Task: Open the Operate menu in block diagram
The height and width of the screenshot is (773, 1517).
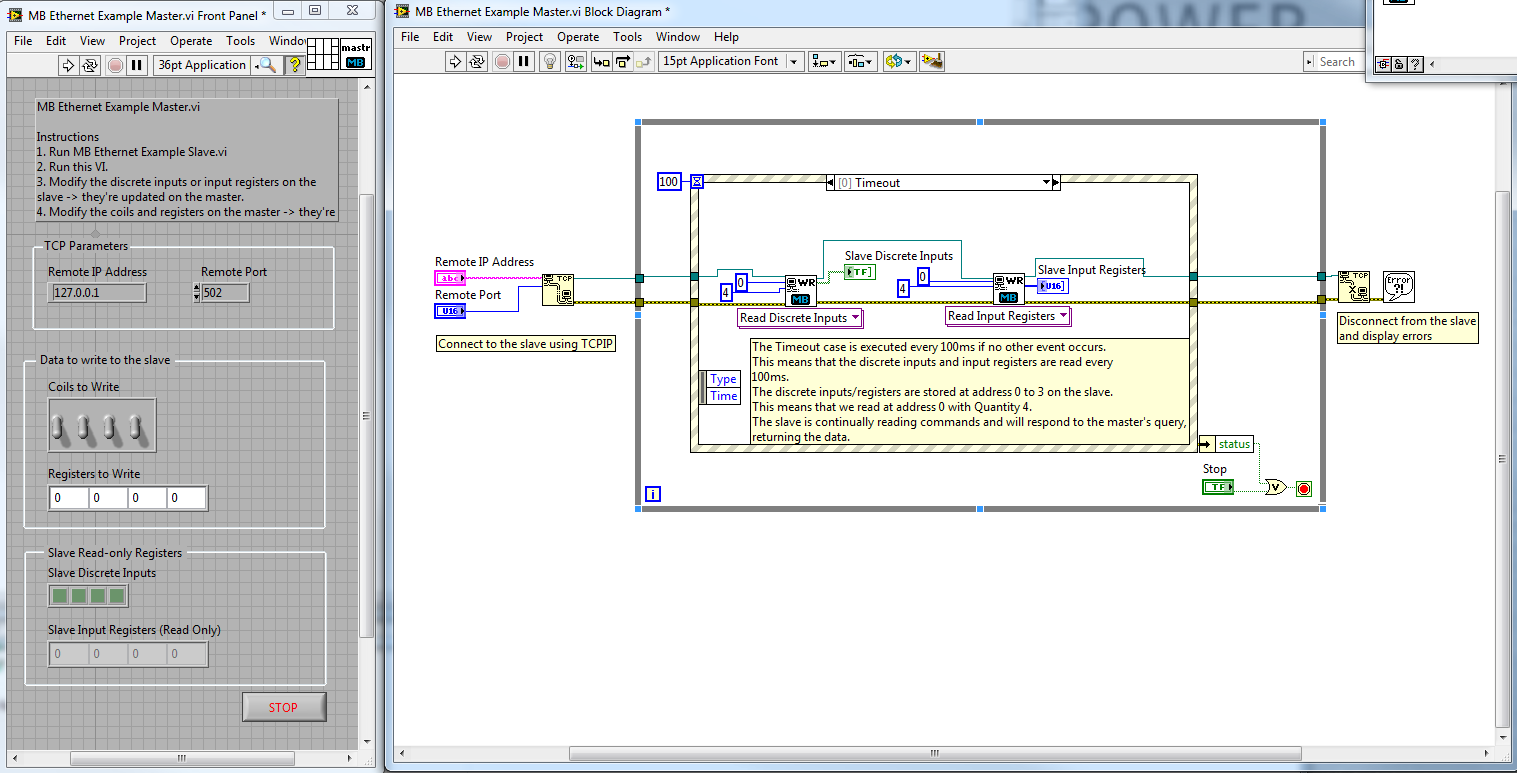Action: pos(578,37)
